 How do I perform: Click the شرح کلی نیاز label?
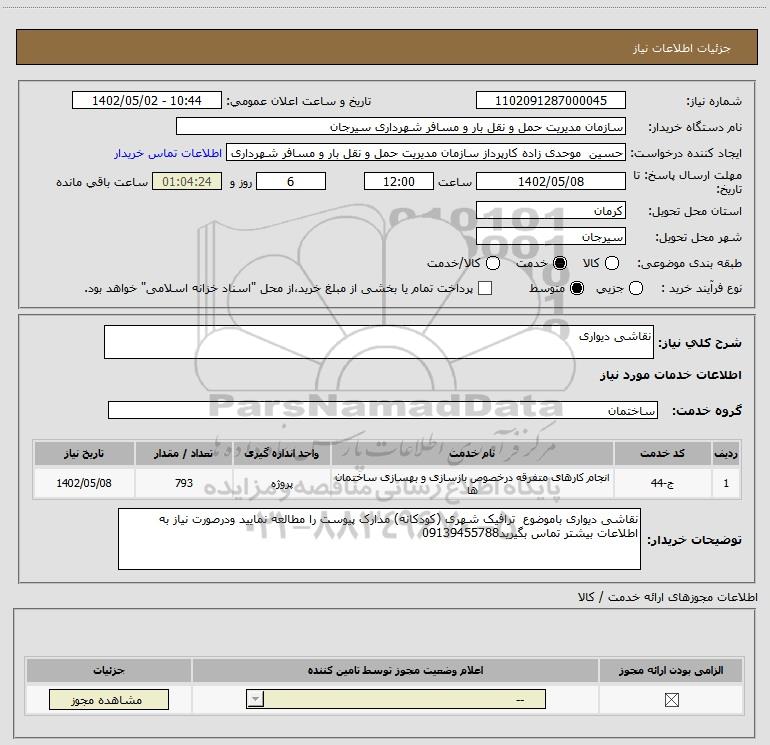coord(699,342)
